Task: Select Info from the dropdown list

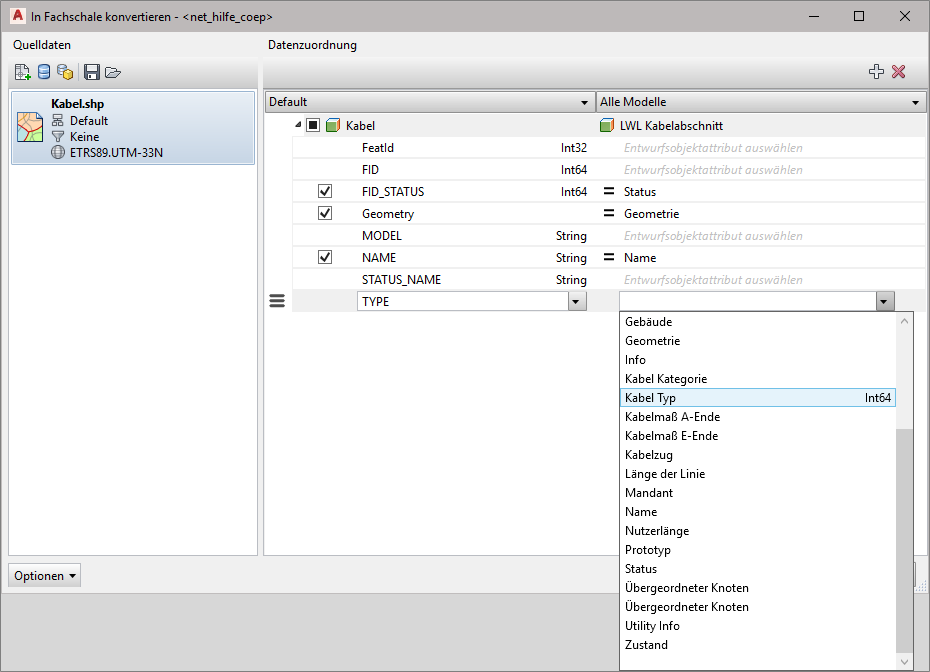Action: pyautogui.click(x=757, y=359)
